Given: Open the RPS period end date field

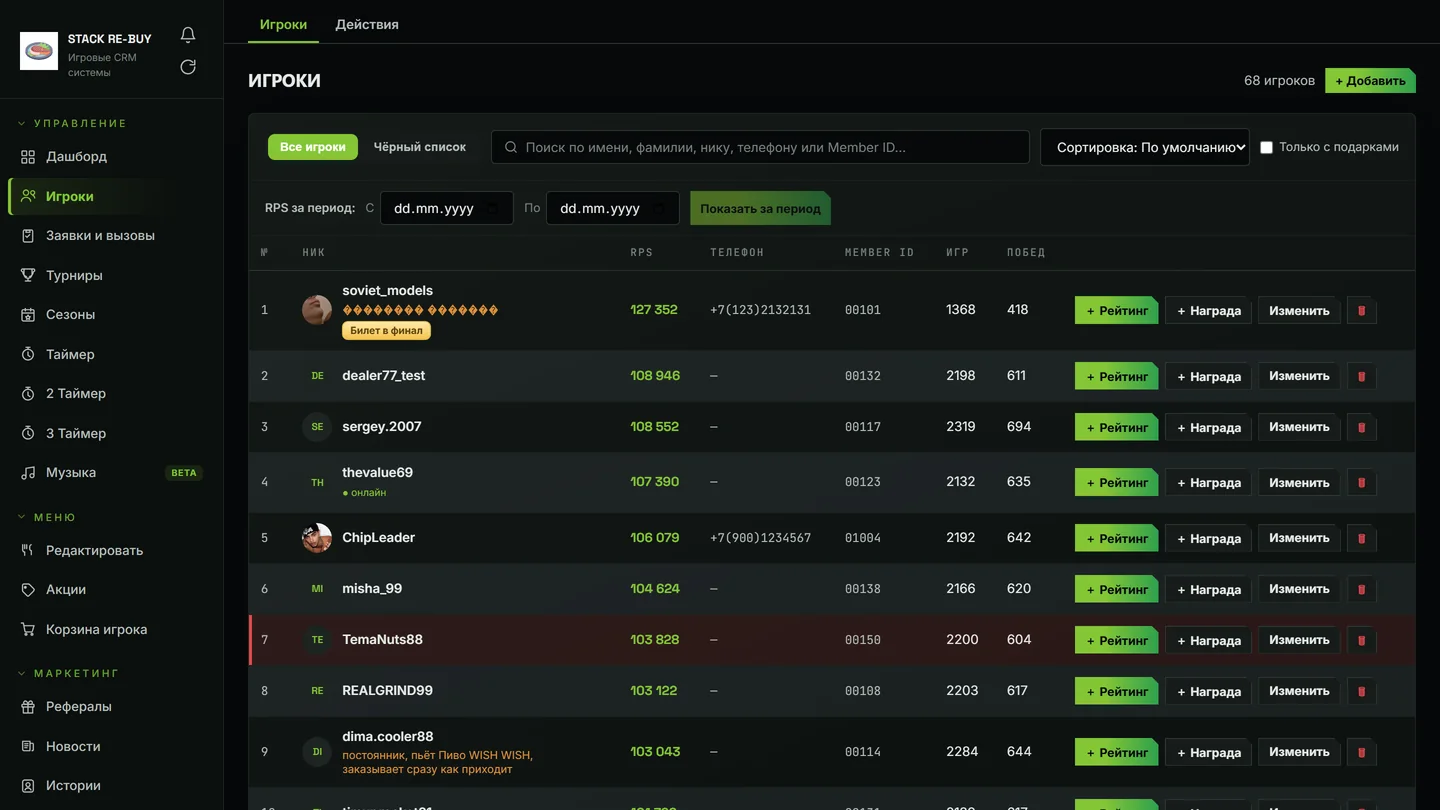Looking at the screenshot, I should point(613,208).
